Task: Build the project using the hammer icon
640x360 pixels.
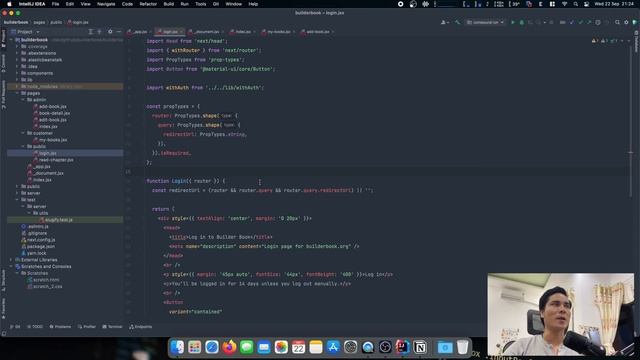Action: (458, 22)
